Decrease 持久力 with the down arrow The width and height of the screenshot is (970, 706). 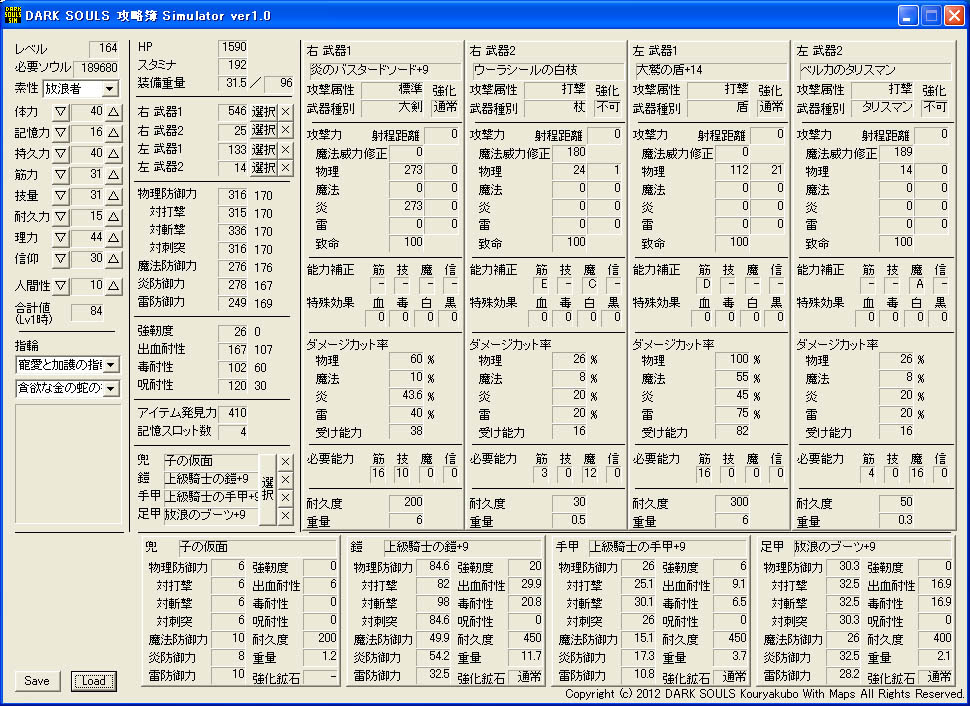pyautogui.click(x=60, y=153)
